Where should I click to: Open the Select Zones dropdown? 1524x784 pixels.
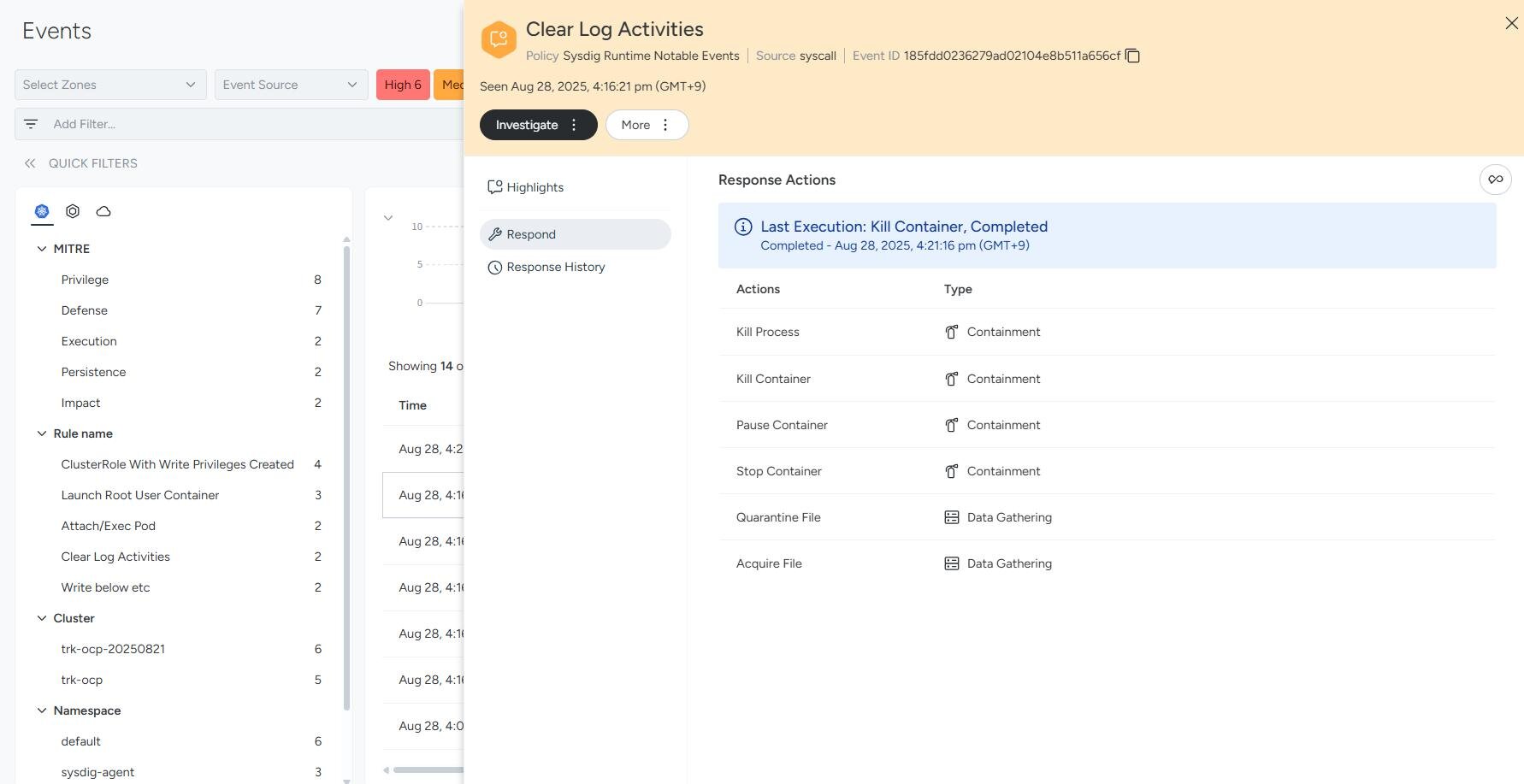(x=110, y=85)
